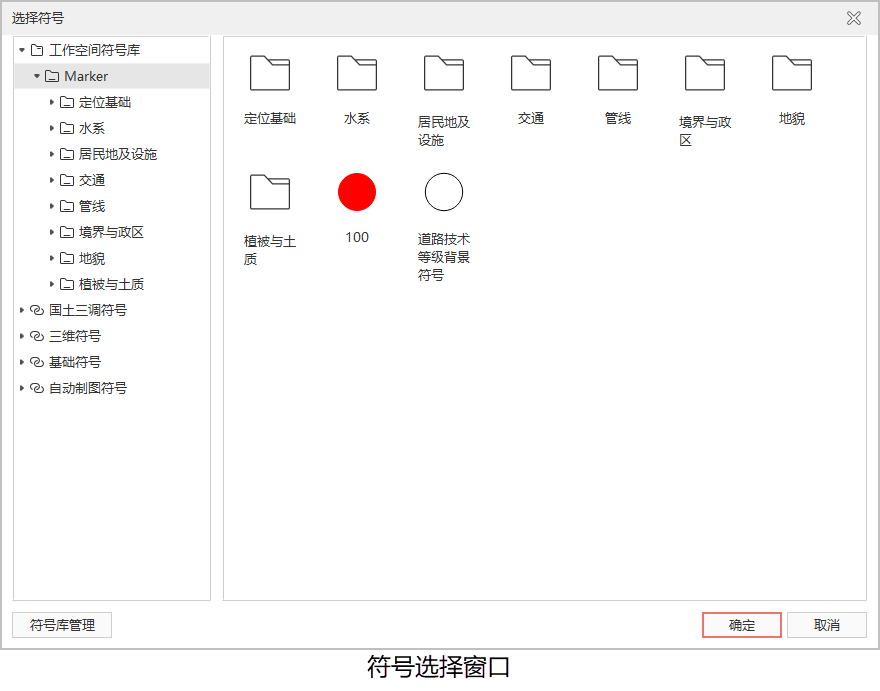The image size is (880, 691).
Task: Open the 定位基础 folder icon in grid
Action: (270, 74)
